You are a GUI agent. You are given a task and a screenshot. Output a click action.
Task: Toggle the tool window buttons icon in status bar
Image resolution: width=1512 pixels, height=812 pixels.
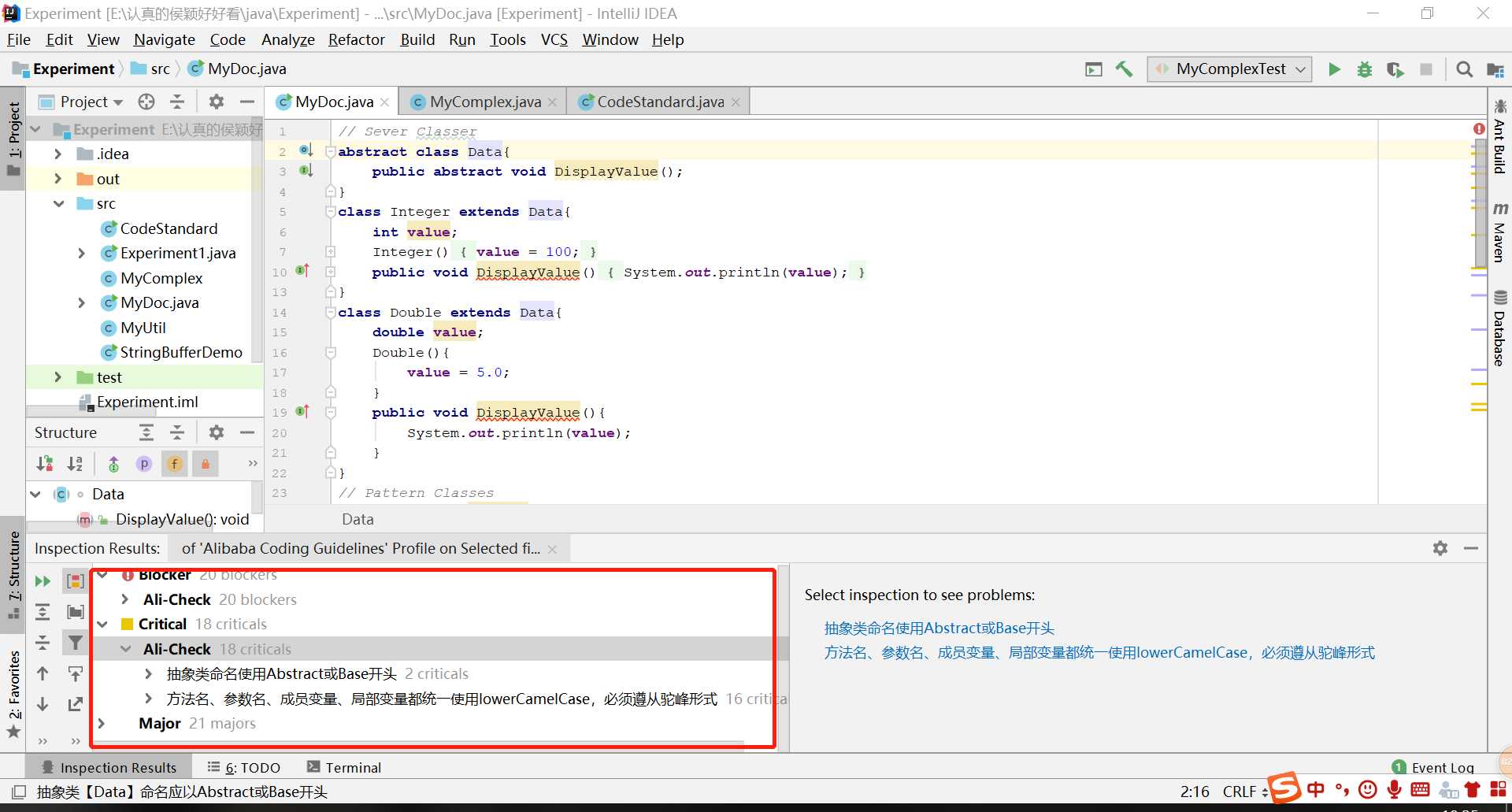[x=19, y=792]
